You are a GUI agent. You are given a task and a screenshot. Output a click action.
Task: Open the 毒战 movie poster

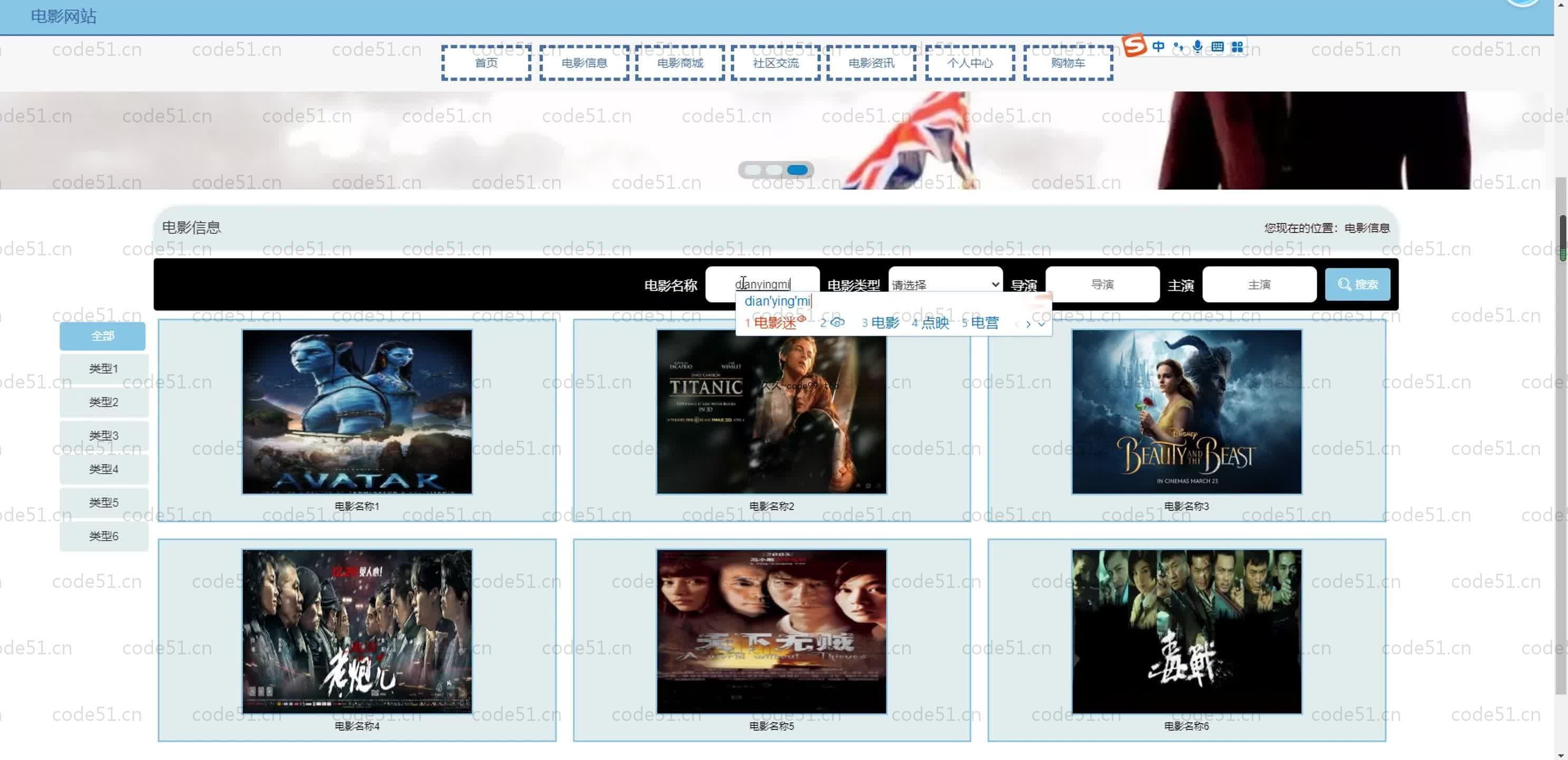pos(1186,632)
